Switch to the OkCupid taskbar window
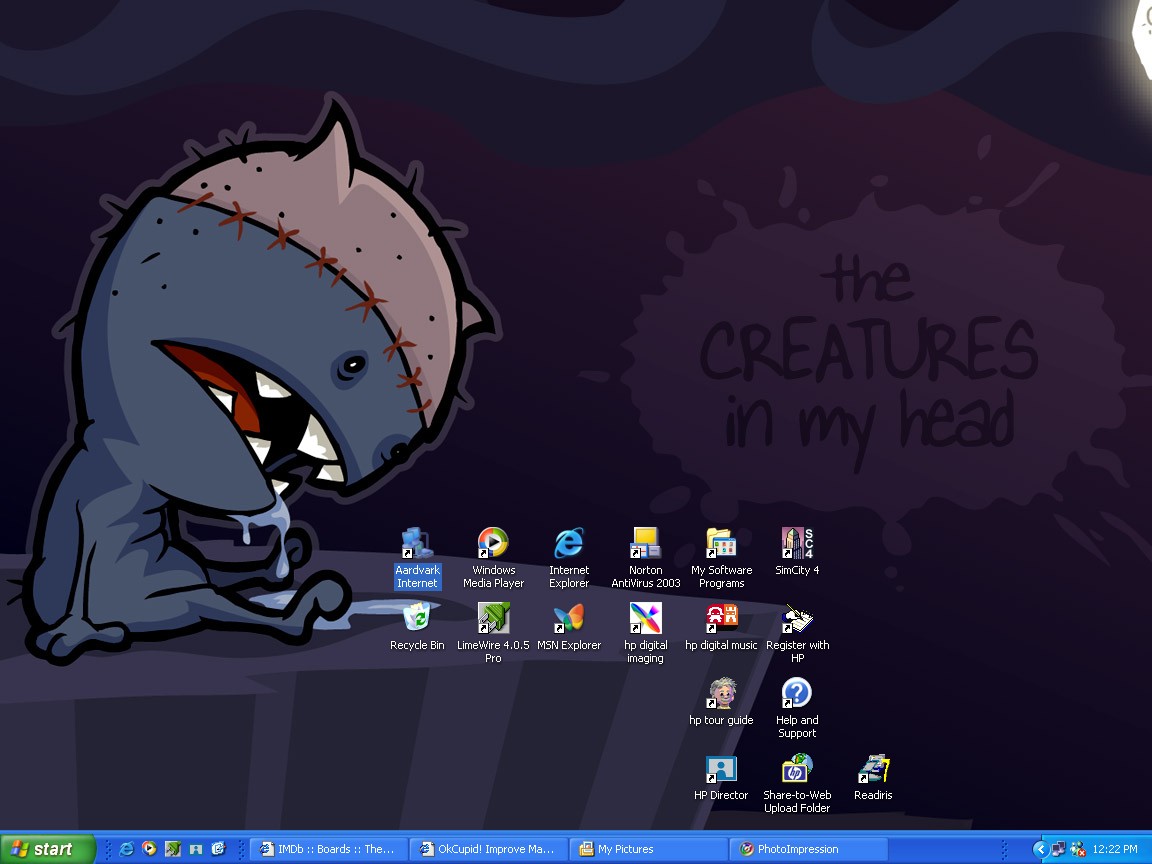 coord(488,849)
